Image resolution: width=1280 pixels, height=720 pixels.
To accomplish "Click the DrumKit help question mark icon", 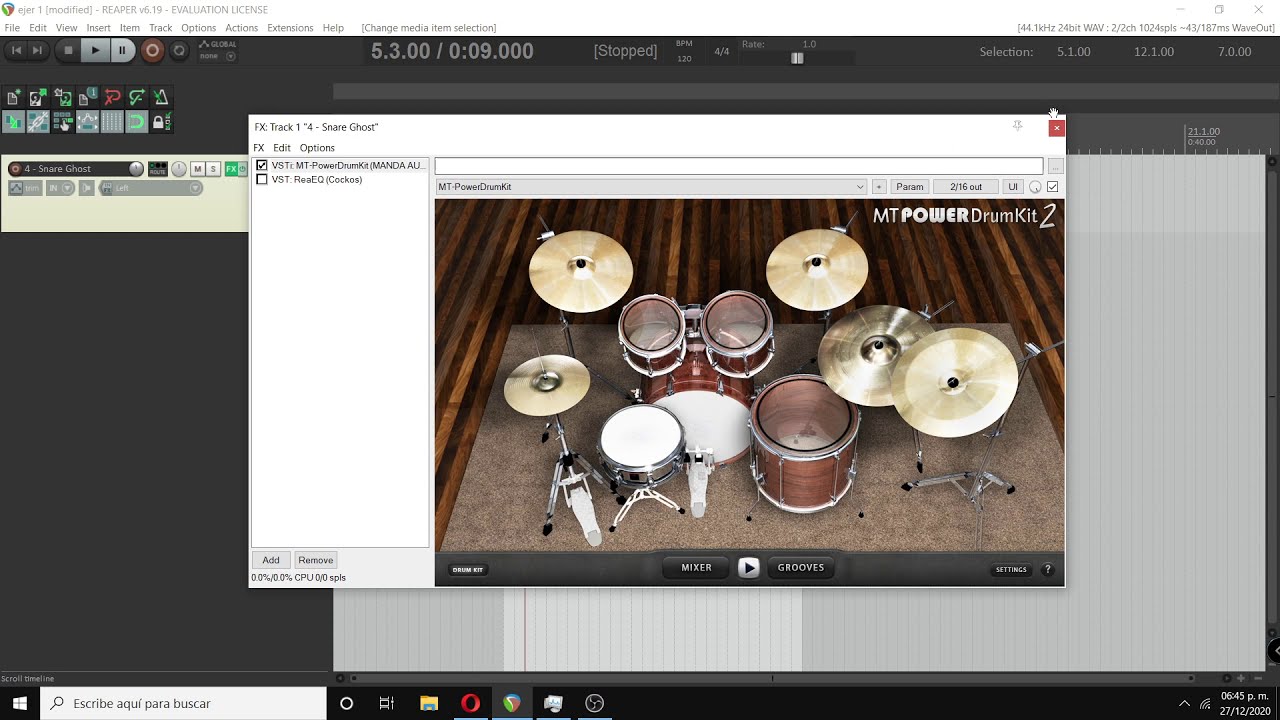I will [x=1048, y=570].
